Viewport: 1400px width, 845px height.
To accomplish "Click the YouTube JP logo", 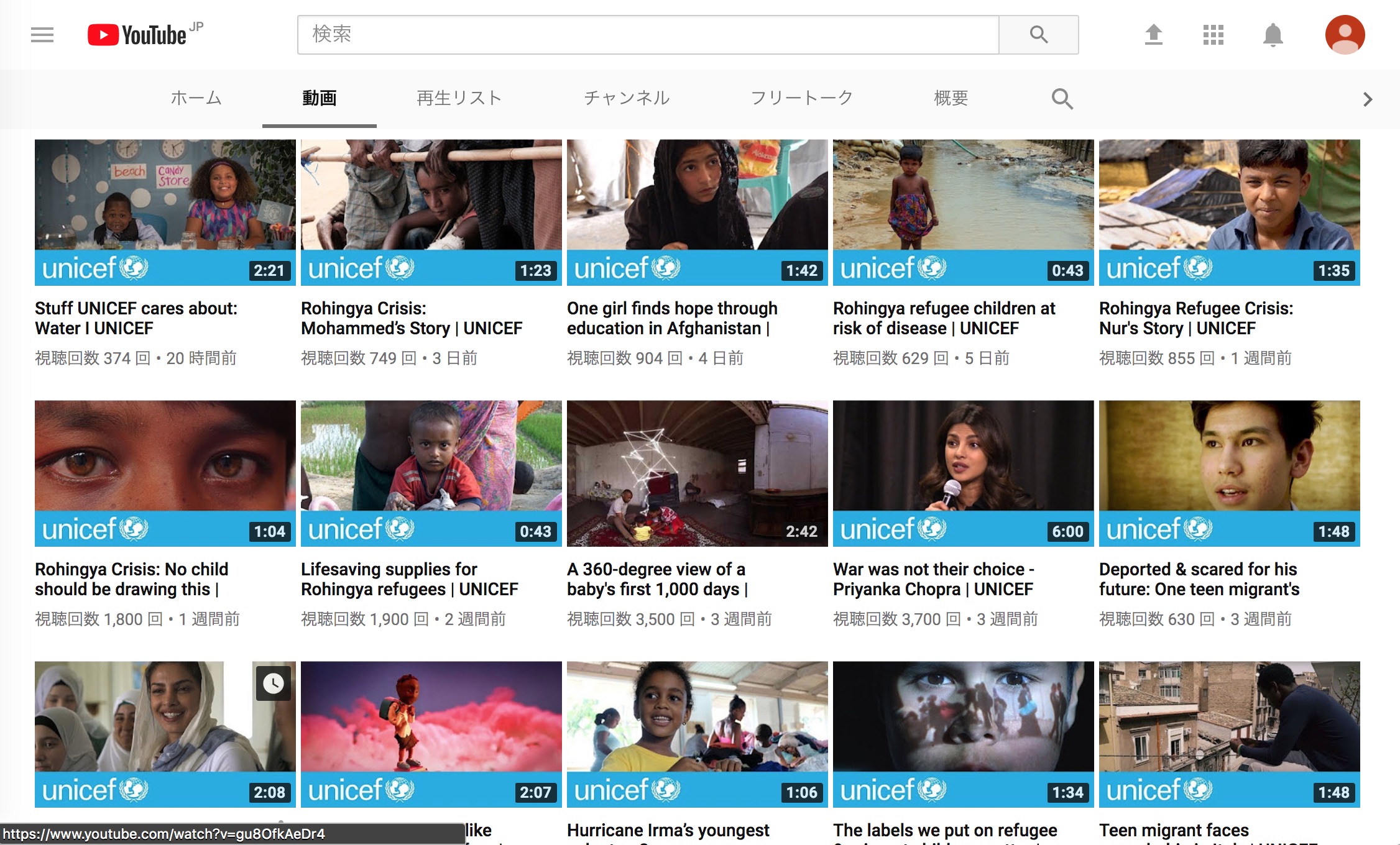I will point(145,35).
